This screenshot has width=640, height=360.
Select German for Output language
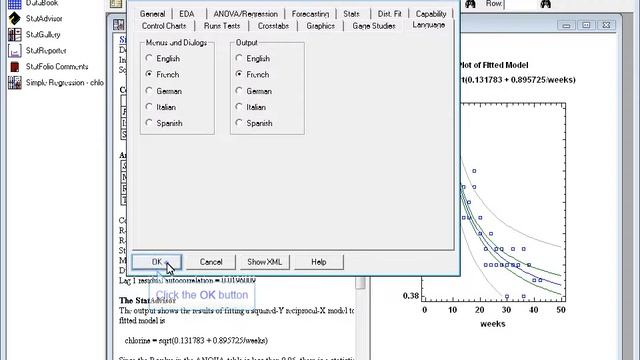(x=239, y=91)
